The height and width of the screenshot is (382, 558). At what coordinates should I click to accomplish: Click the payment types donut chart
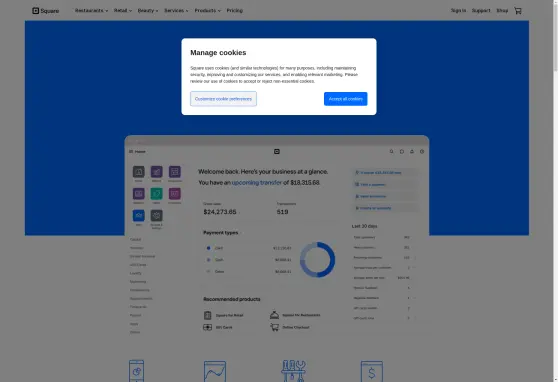pos(317,260)
